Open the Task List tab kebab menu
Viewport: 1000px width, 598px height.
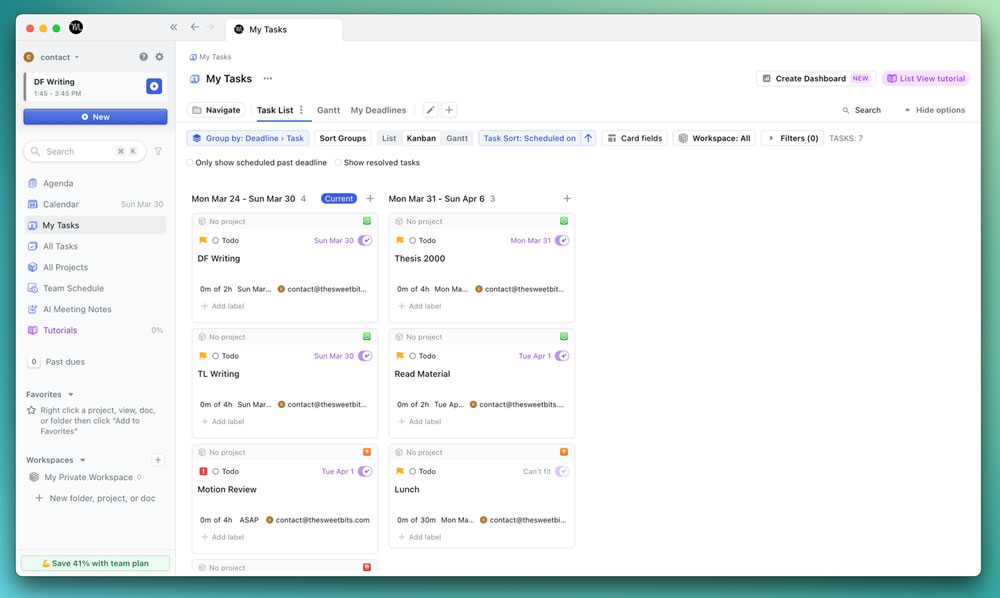(x=302, y=110)
